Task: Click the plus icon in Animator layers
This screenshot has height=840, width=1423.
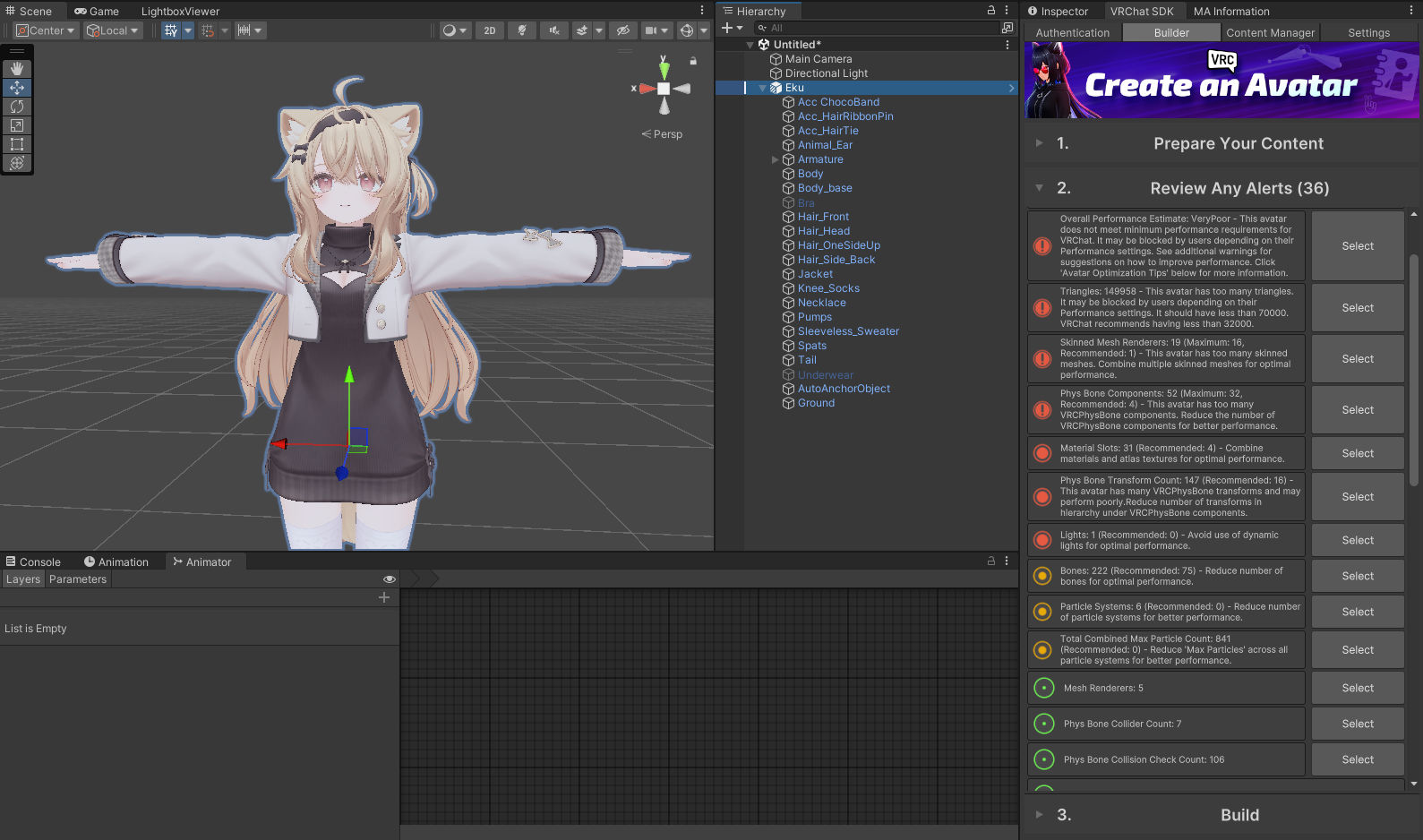Action: (x=384, y=597)
